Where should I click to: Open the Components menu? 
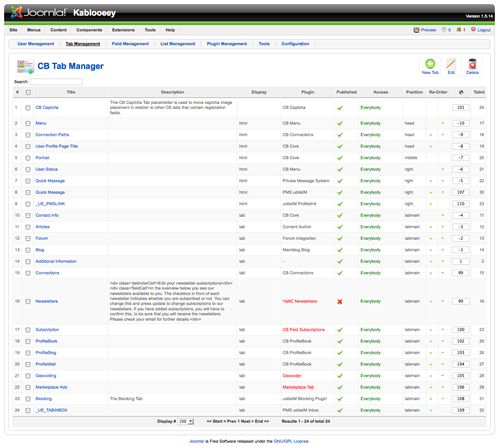click(x=89, y=30)
